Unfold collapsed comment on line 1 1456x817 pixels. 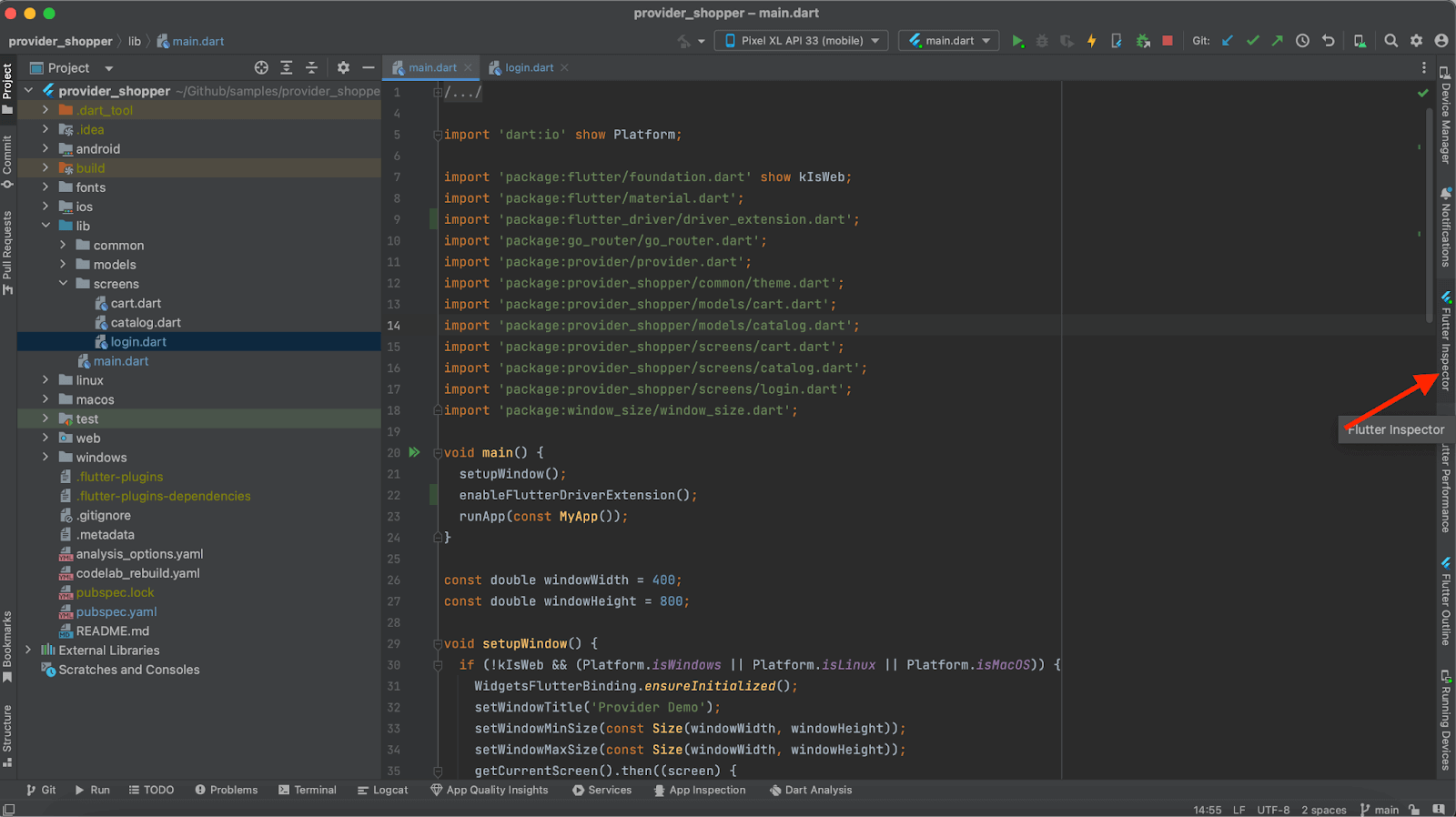point(438,92)
